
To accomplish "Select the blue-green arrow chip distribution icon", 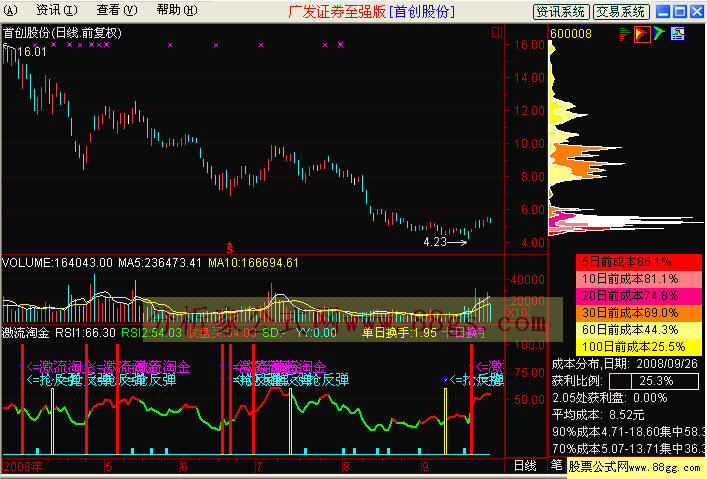I will [x=659, y=33].
